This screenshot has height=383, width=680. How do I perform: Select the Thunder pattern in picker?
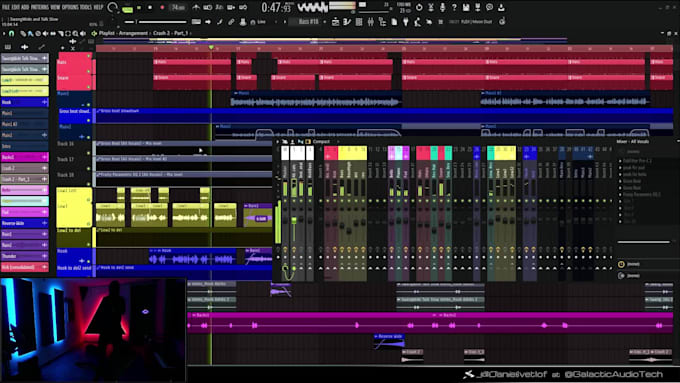click(24, 256)
